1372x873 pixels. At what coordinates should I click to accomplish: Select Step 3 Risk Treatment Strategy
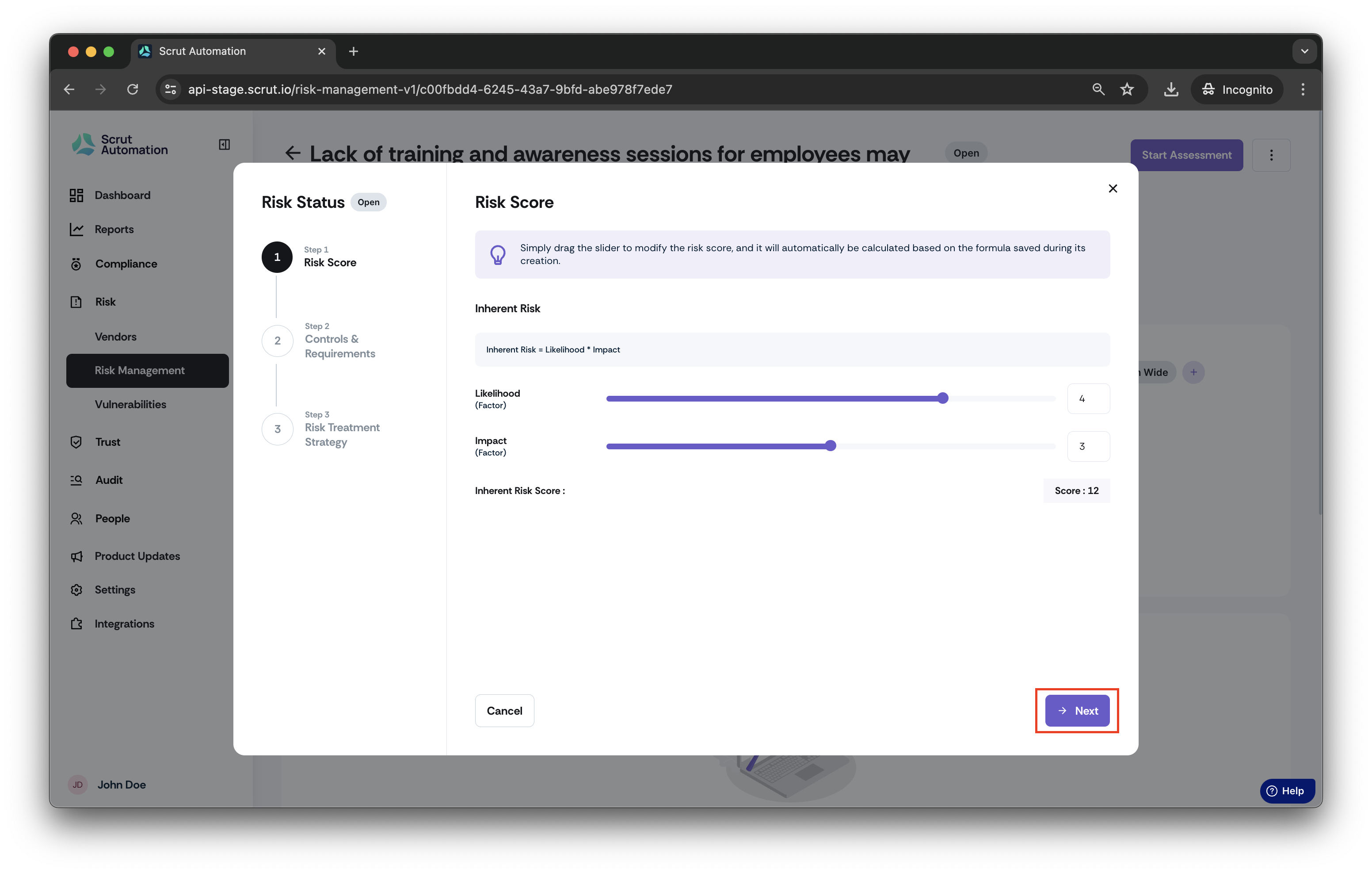342,434
